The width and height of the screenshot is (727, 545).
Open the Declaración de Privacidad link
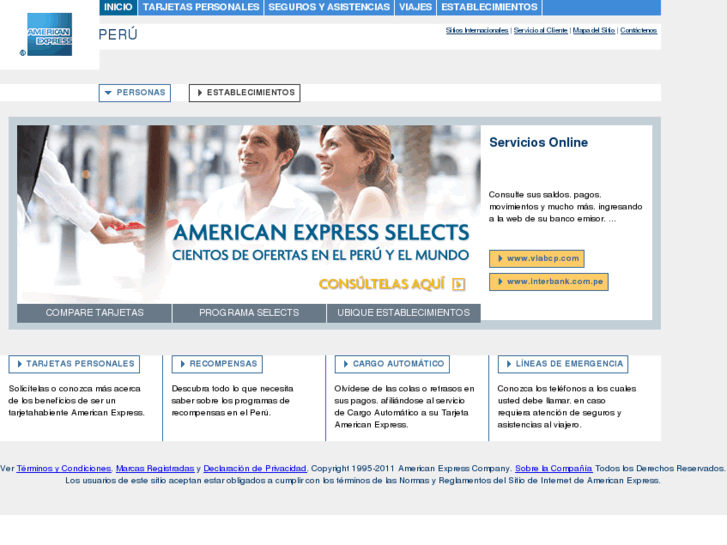(x=255, y=468)
